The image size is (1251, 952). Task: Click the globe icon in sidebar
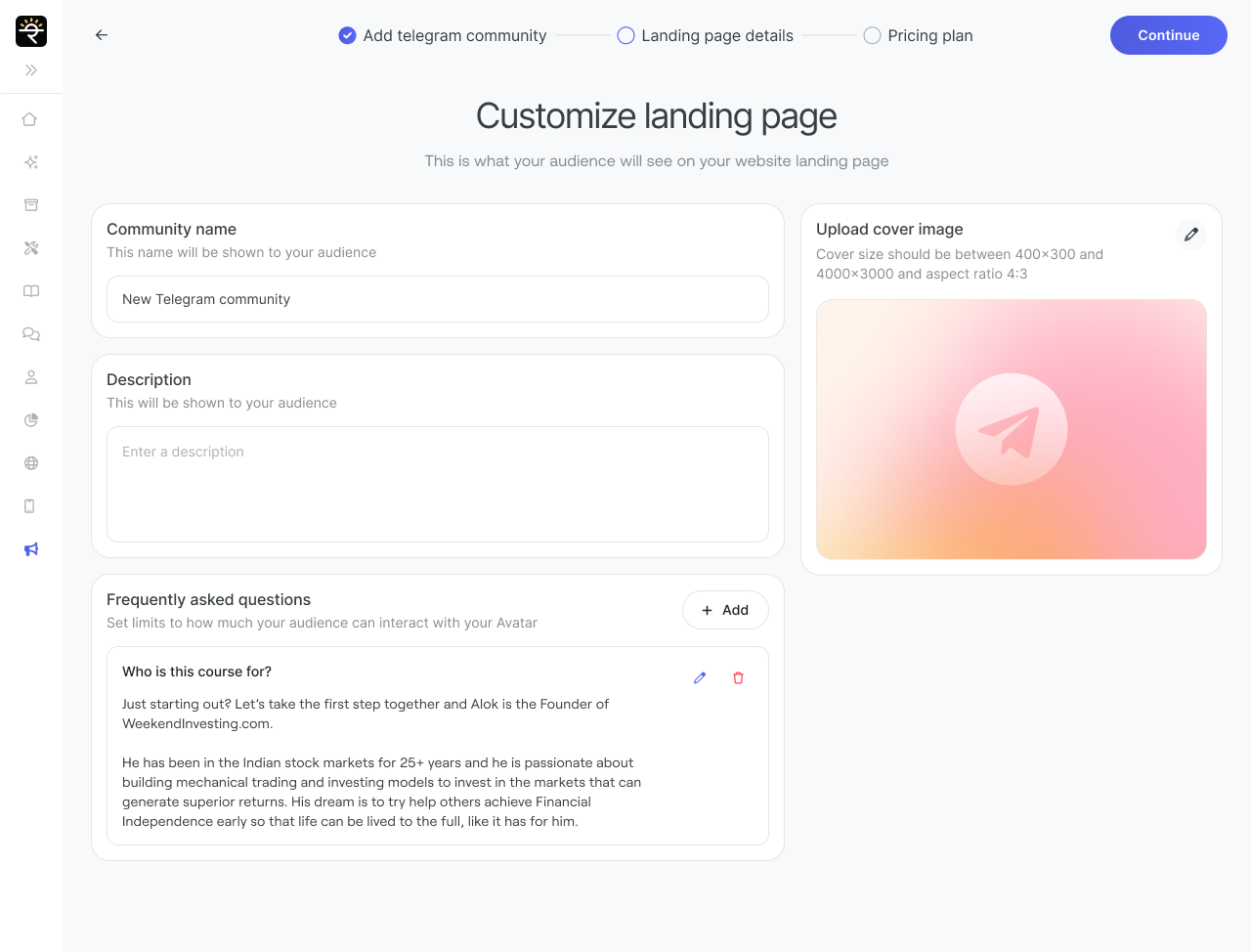pos(30,463)
